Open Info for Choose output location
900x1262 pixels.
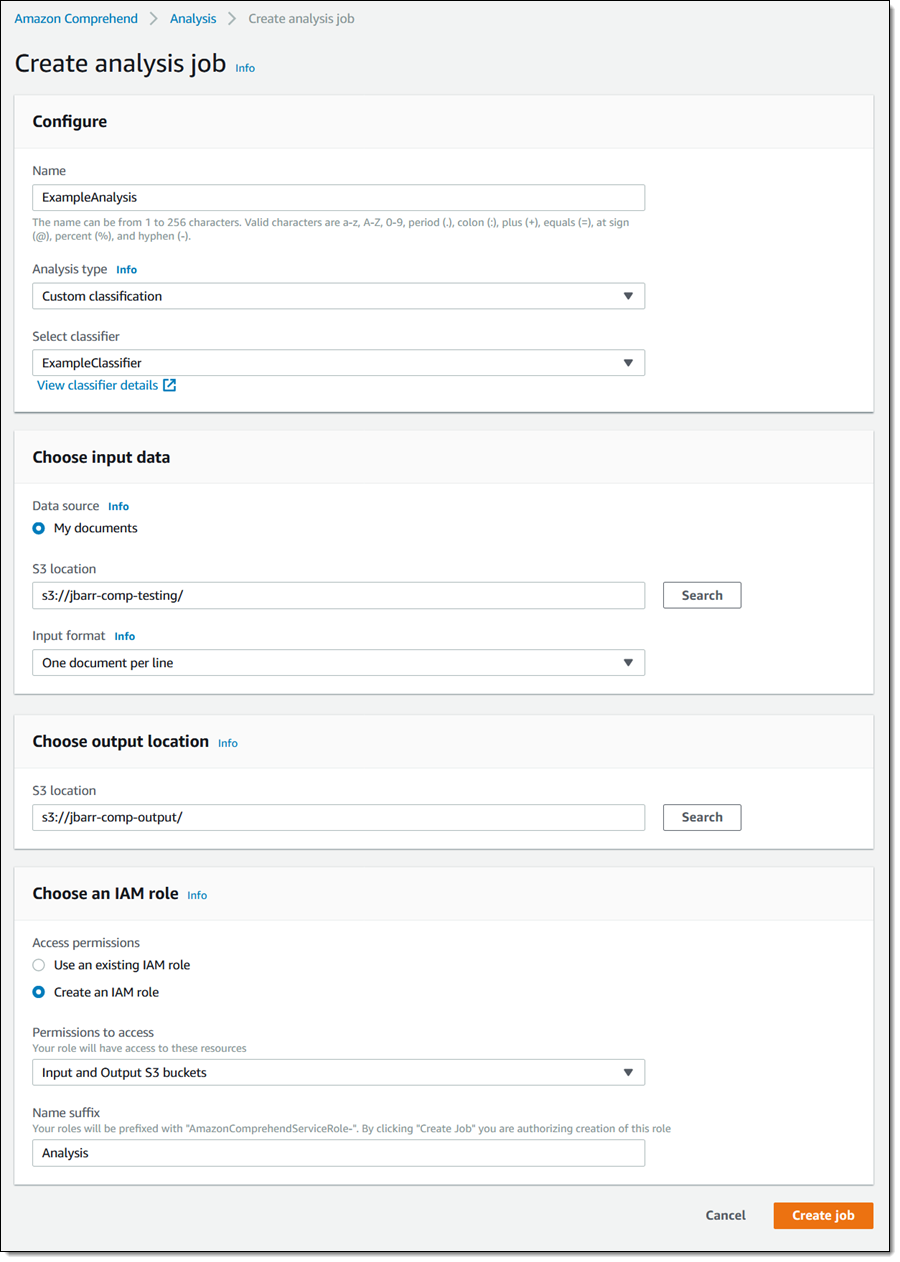coord(228,743)
